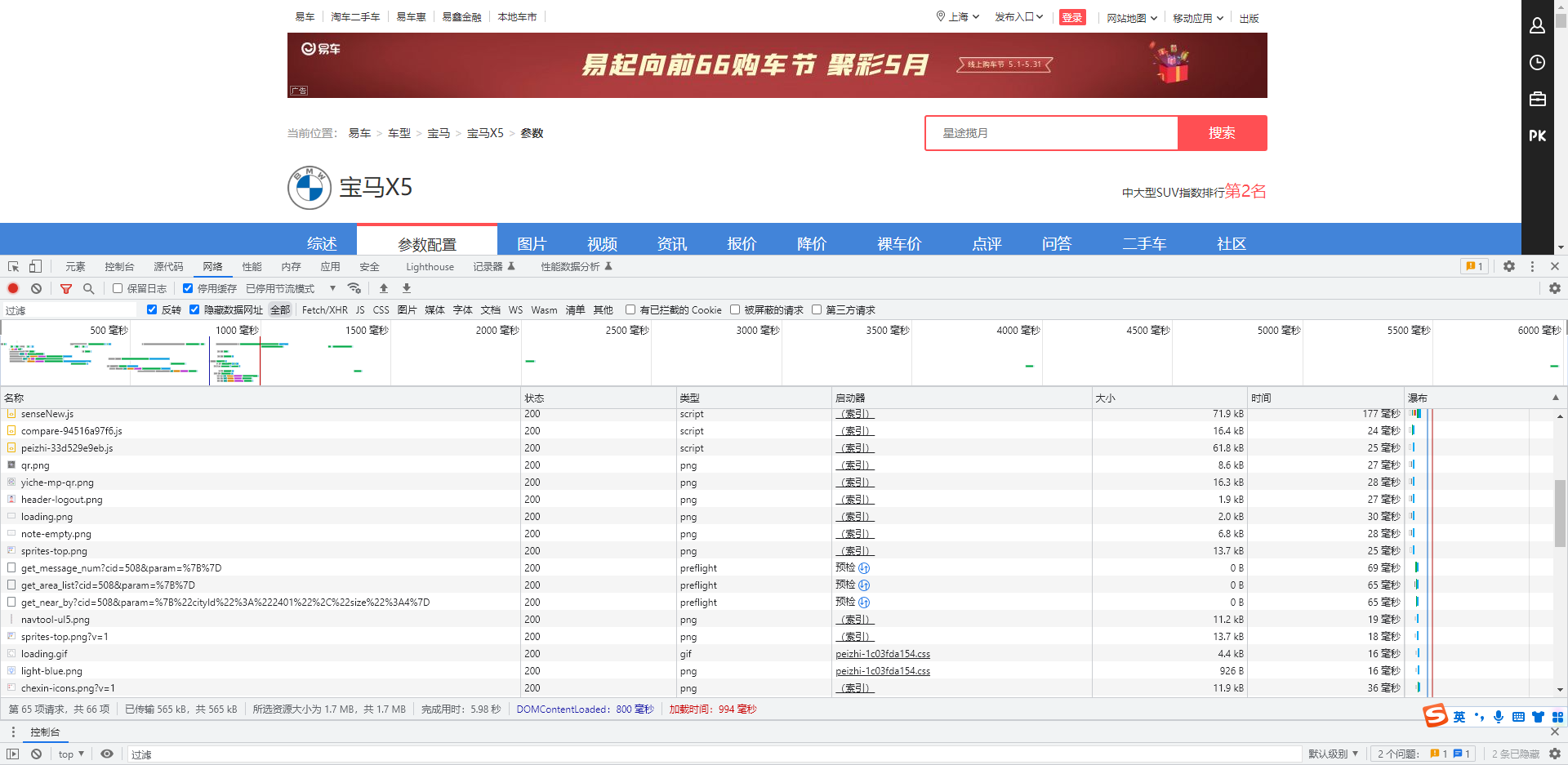This screenshot has width=1568, height=765.
Task: Enable the preserve log checkbox
Action: coord(118,288)
